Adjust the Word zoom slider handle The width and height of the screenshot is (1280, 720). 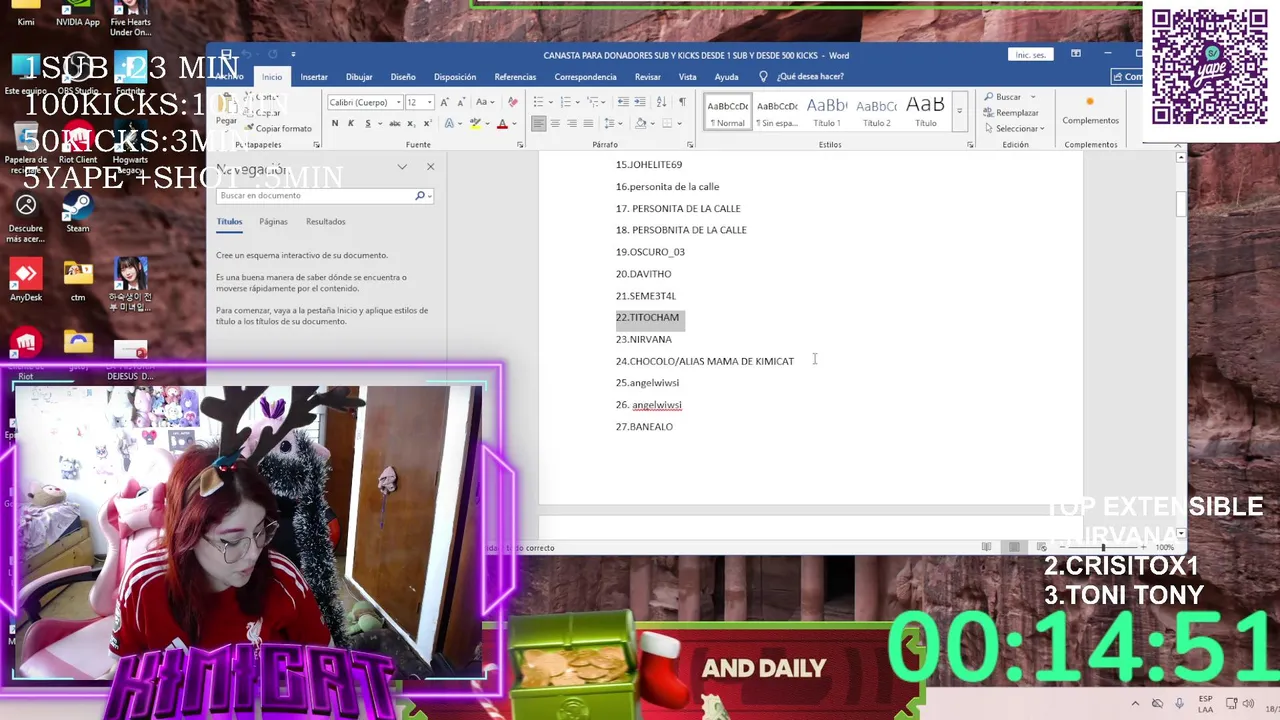tap(1104, 547)
